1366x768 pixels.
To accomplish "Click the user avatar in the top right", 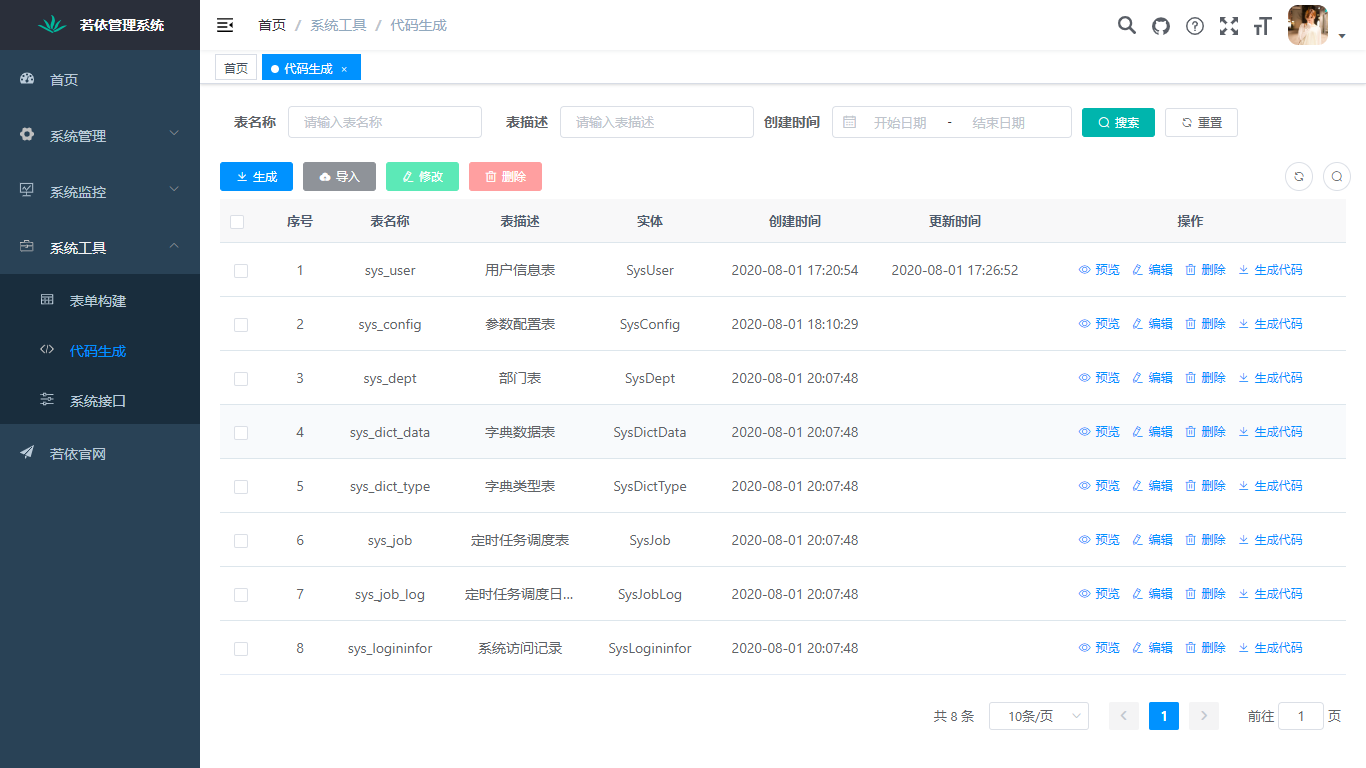I will [x=1307, y=25].
